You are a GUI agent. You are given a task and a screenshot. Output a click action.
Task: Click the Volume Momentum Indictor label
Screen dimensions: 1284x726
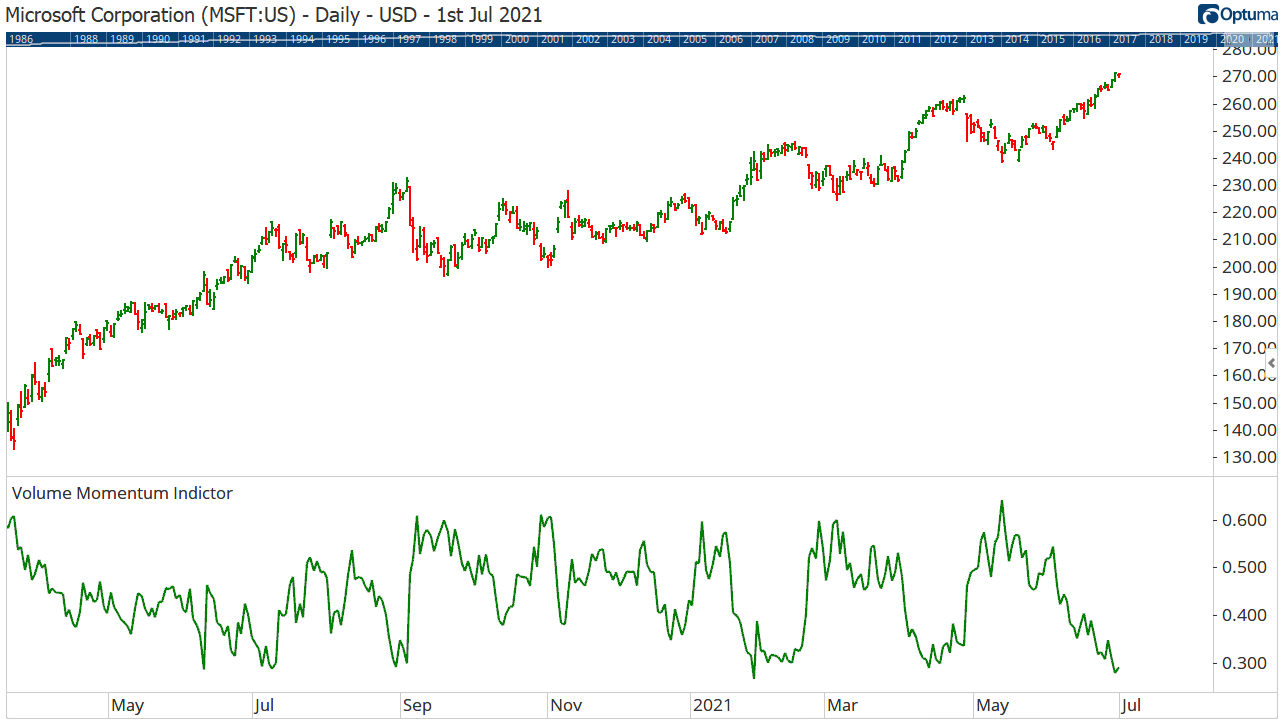click(122, 493)
